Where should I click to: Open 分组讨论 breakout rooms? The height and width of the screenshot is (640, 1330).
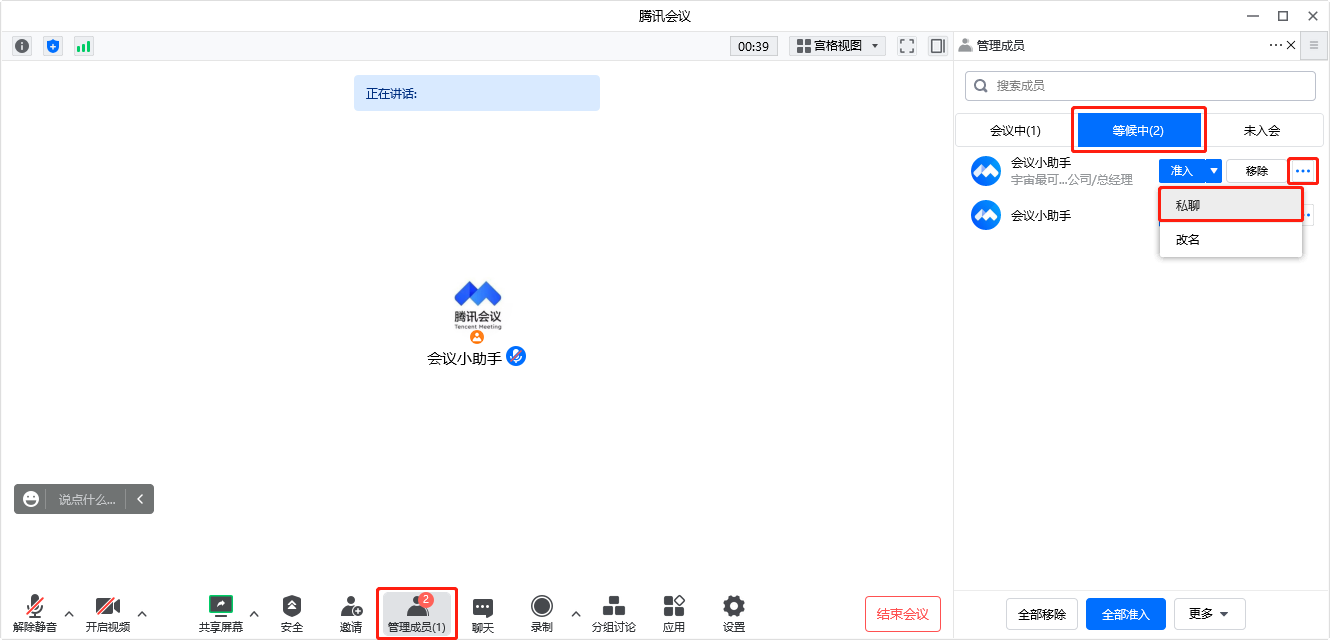614,613
